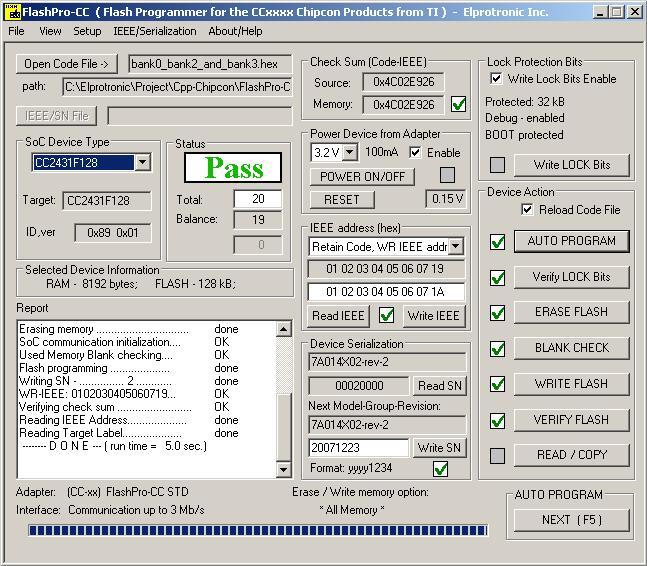647x566 pixels.
Task: Click the ERASE FLASH button
Action: pyautogui.click(x=572, y=312)
